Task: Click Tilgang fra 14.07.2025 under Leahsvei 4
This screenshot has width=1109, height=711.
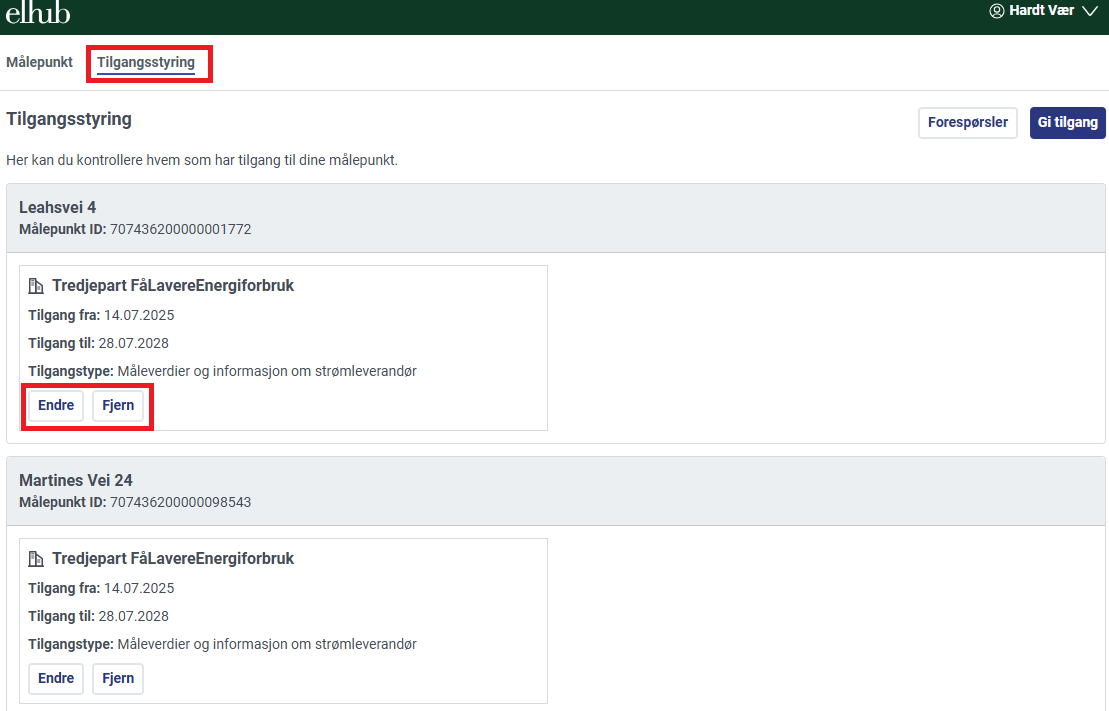Action: pos(101,316)
